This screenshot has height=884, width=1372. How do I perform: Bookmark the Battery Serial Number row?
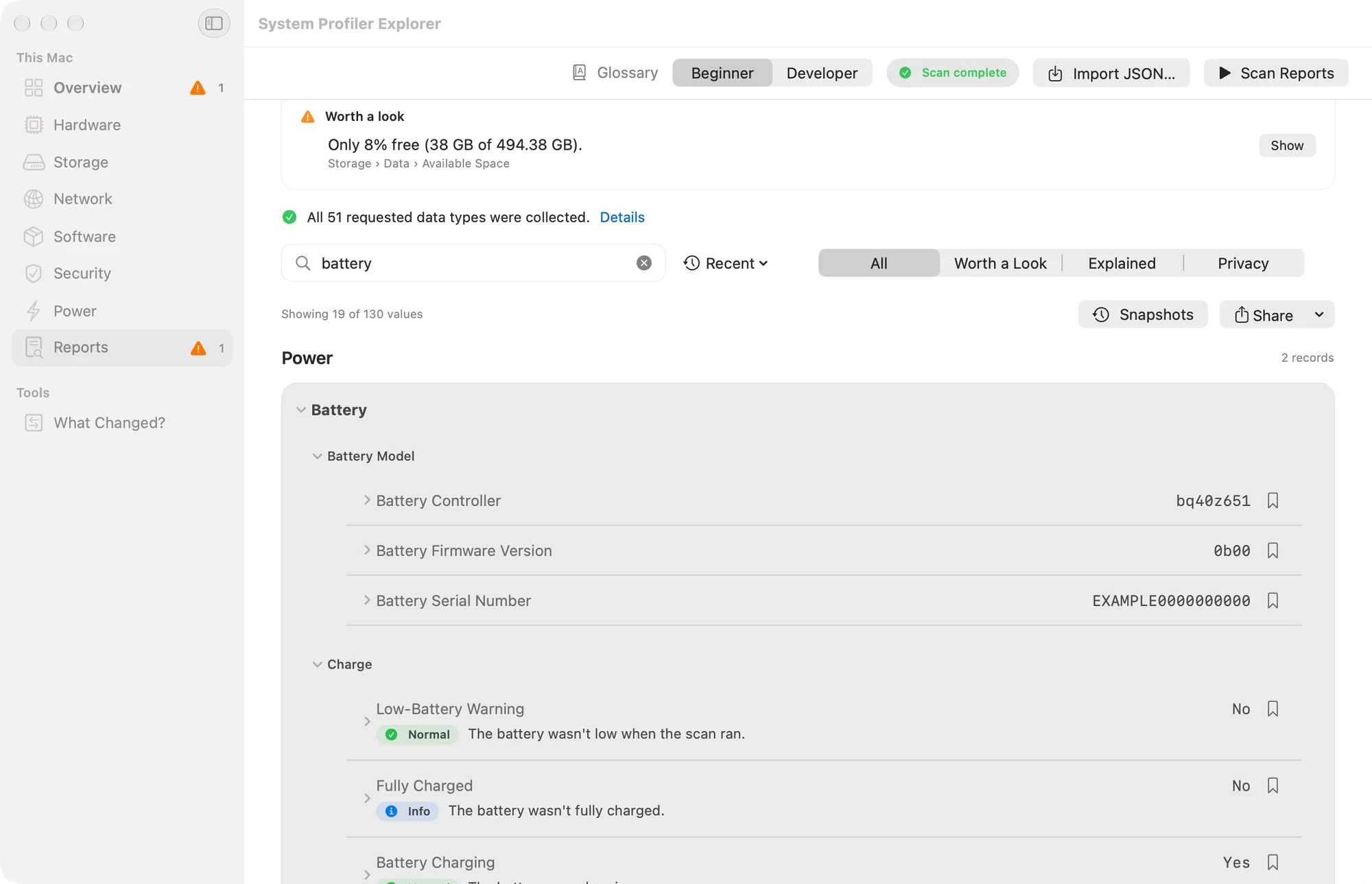[1273, 601]
